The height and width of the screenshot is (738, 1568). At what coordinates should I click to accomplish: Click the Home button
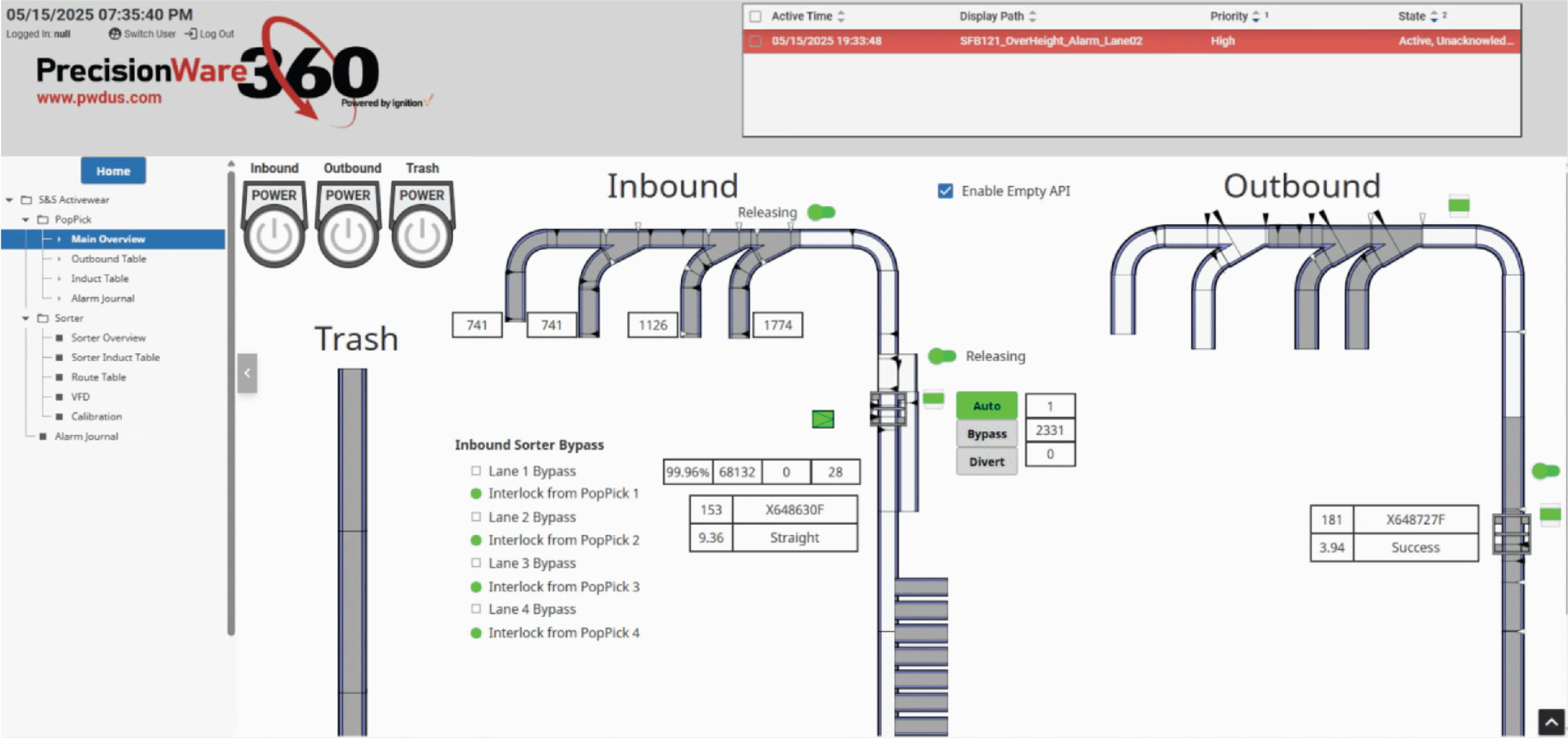113,171
